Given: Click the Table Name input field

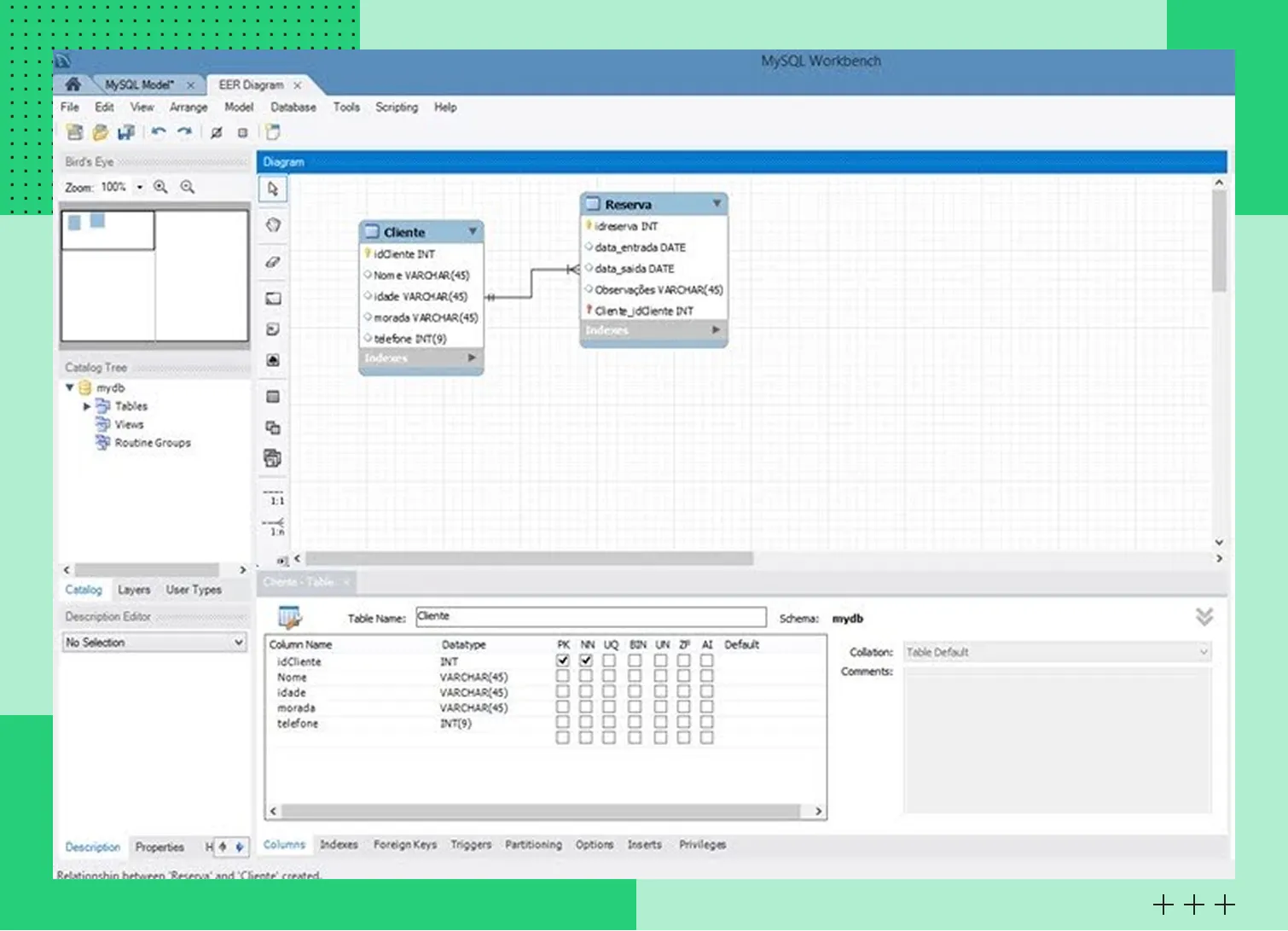Looking at the screenshot, I should coord(590,616).
